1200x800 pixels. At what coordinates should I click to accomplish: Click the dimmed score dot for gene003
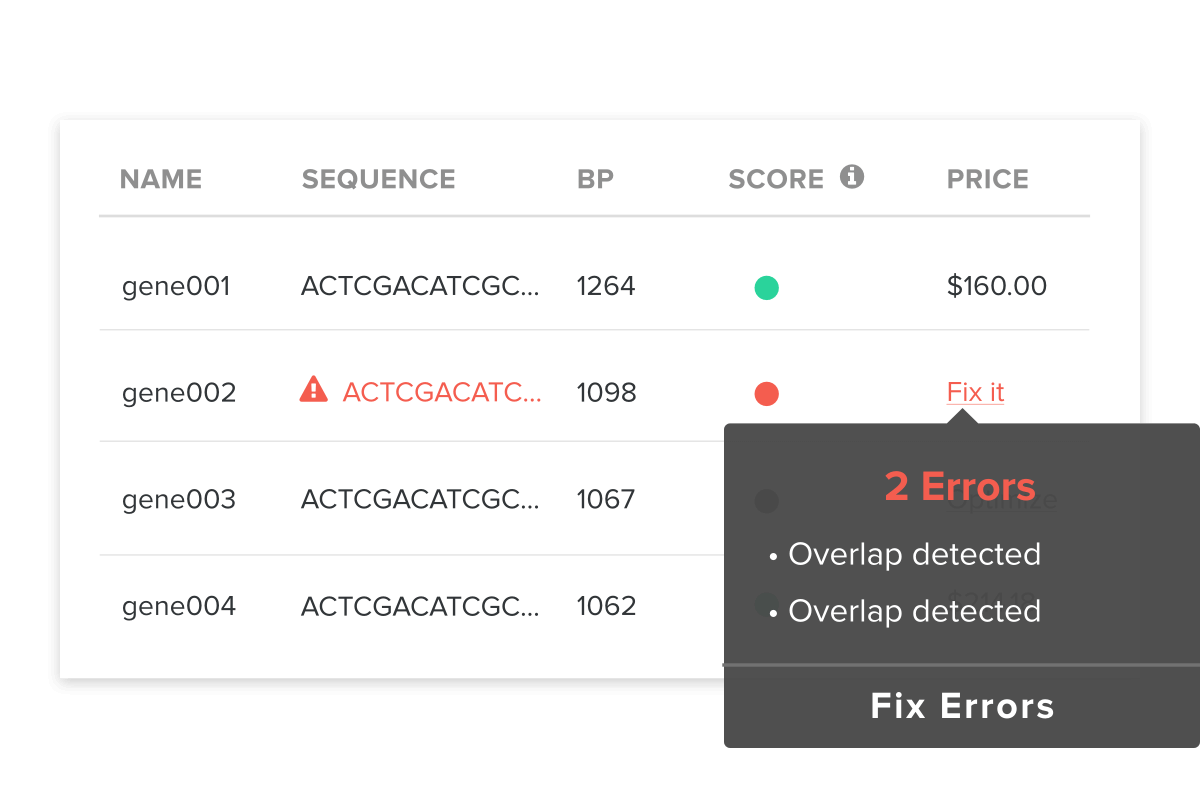pos(766,500)
